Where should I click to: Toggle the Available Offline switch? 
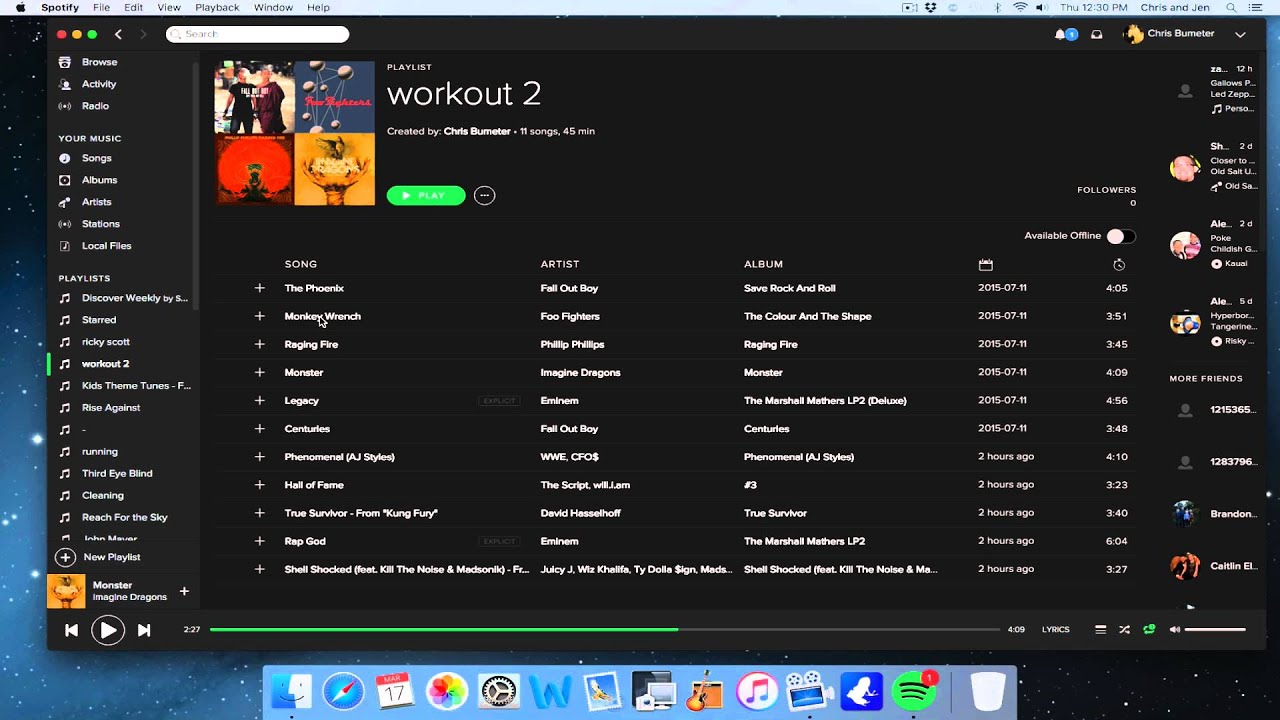pos(1121,236)
